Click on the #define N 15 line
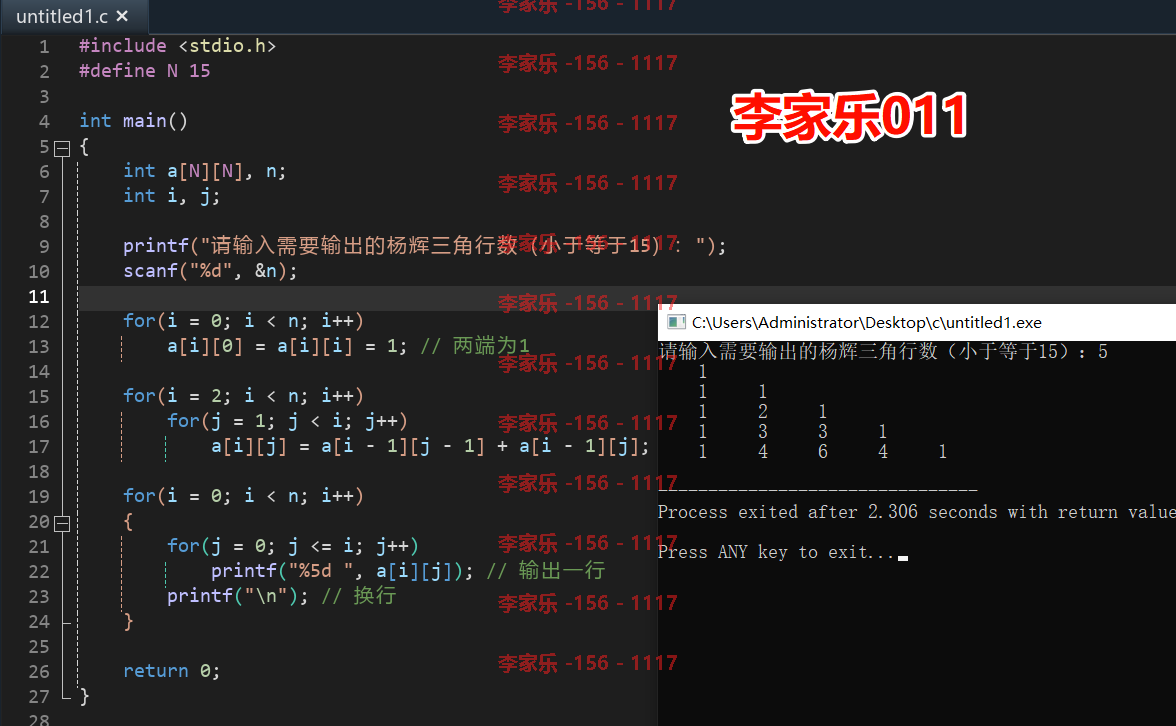1176x726 pixels. coord(145,70)
